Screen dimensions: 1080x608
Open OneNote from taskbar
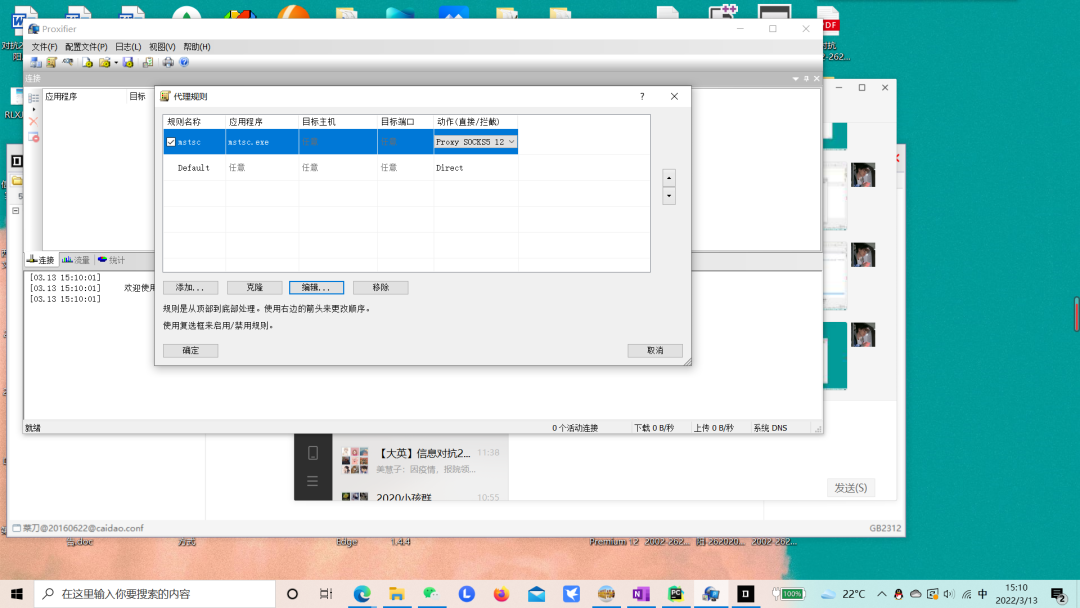[x=641, y=594]
